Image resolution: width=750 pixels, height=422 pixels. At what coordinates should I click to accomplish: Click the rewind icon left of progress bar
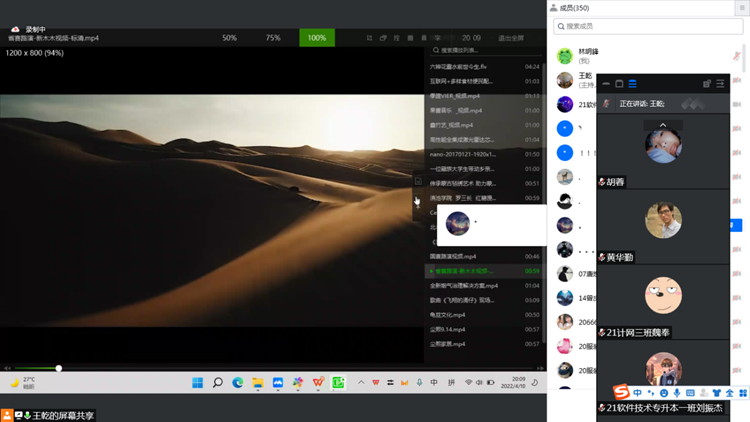pos(7,368)
